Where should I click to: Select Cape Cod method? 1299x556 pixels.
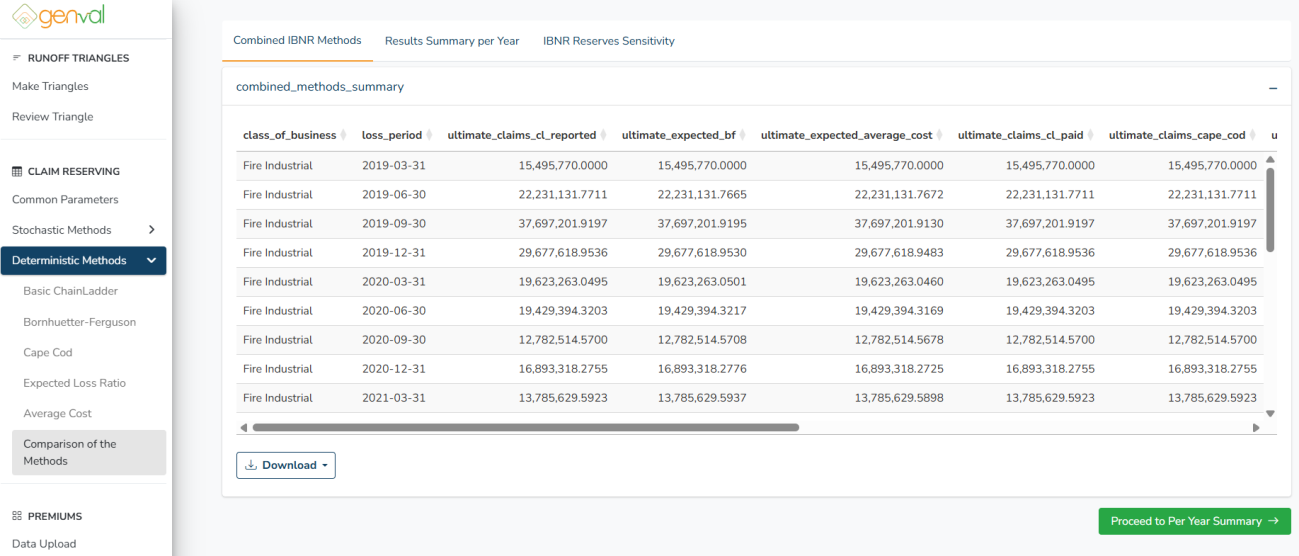click(x=48, y=352)
